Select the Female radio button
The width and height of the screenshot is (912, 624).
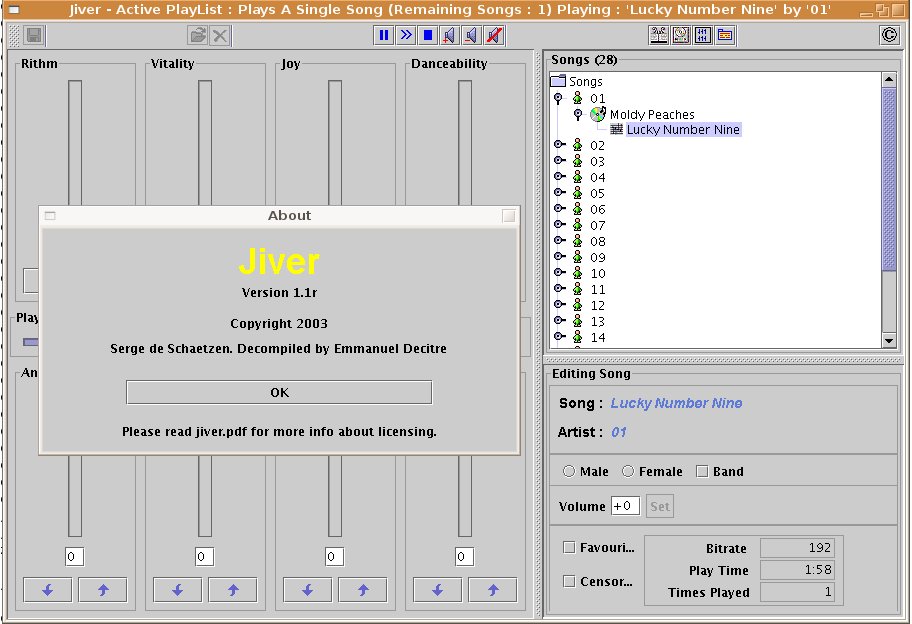(628, 471)
